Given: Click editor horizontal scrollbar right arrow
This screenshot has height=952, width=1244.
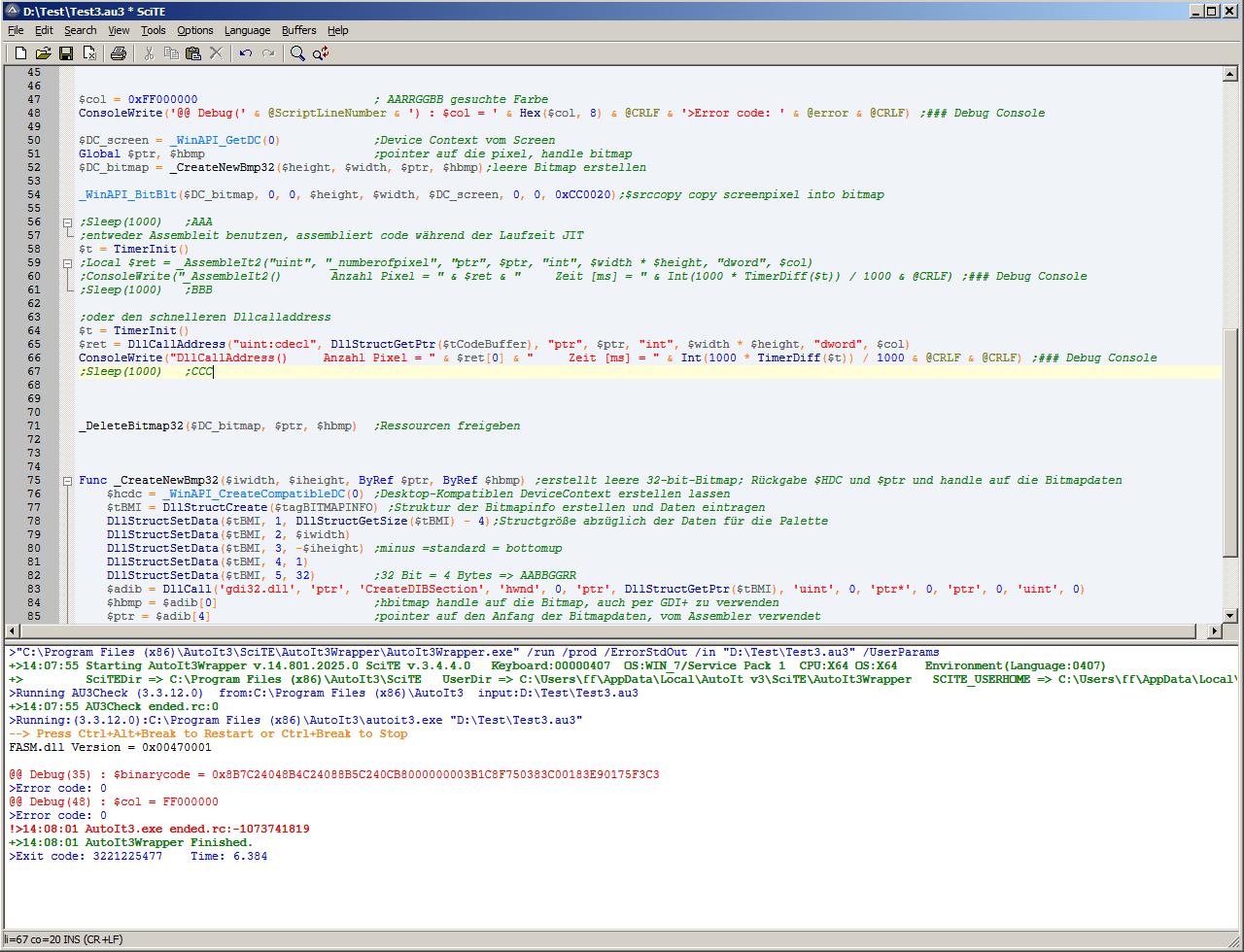Looking at the screenshot, I should click(x=1214, y=631).
